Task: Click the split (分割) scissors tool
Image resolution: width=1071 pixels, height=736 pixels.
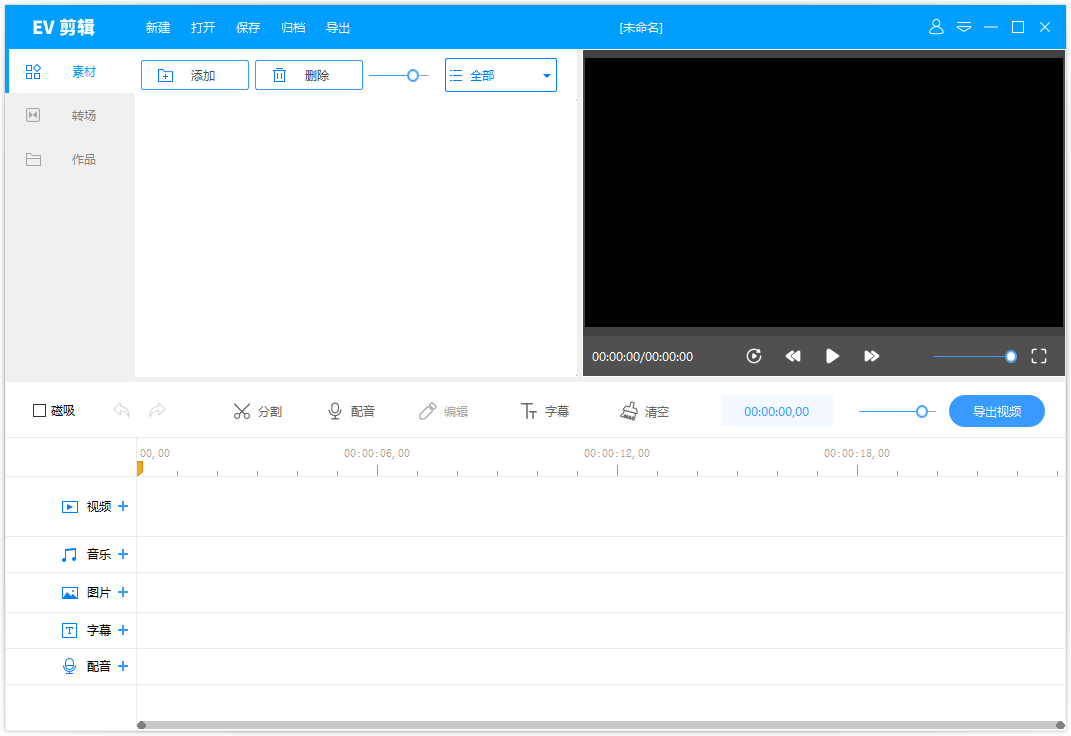Action: coord(257,411)
